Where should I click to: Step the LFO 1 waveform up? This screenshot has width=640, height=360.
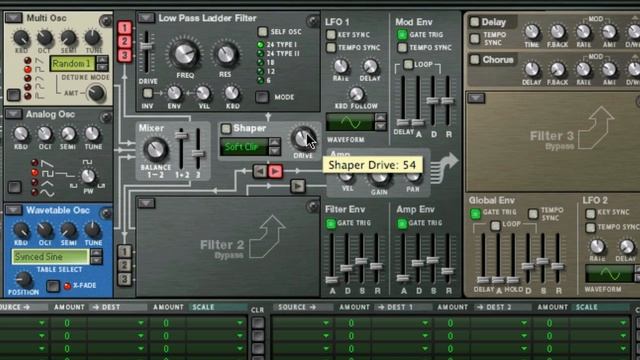click(x=380, y=118)
